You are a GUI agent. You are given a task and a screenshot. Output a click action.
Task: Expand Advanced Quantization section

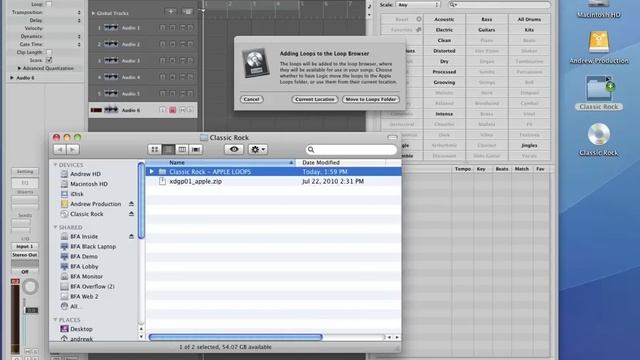click(19, 68)
